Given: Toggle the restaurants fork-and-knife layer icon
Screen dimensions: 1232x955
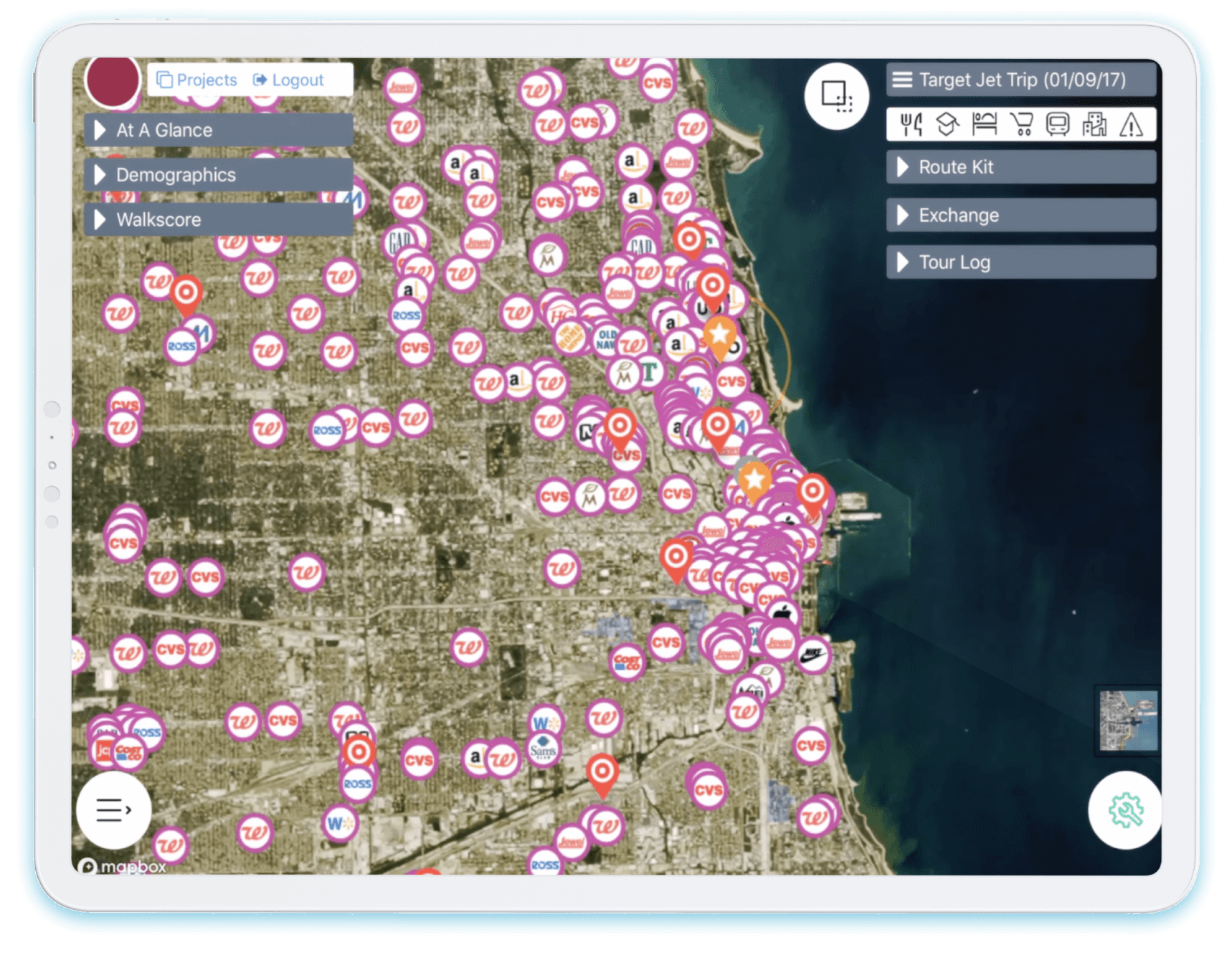Looking at the screenshot, I should 911,125.
